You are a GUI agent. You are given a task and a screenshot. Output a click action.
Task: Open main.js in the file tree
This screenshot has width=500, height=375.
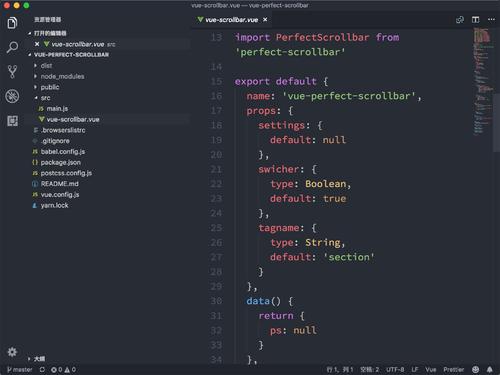click(x=57, y=109)
